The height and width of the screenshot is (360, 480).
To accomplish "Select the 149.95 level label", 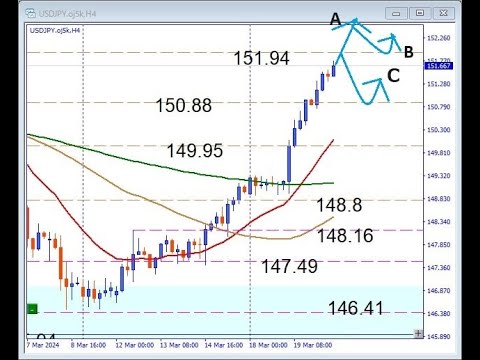I will (195, 151).
